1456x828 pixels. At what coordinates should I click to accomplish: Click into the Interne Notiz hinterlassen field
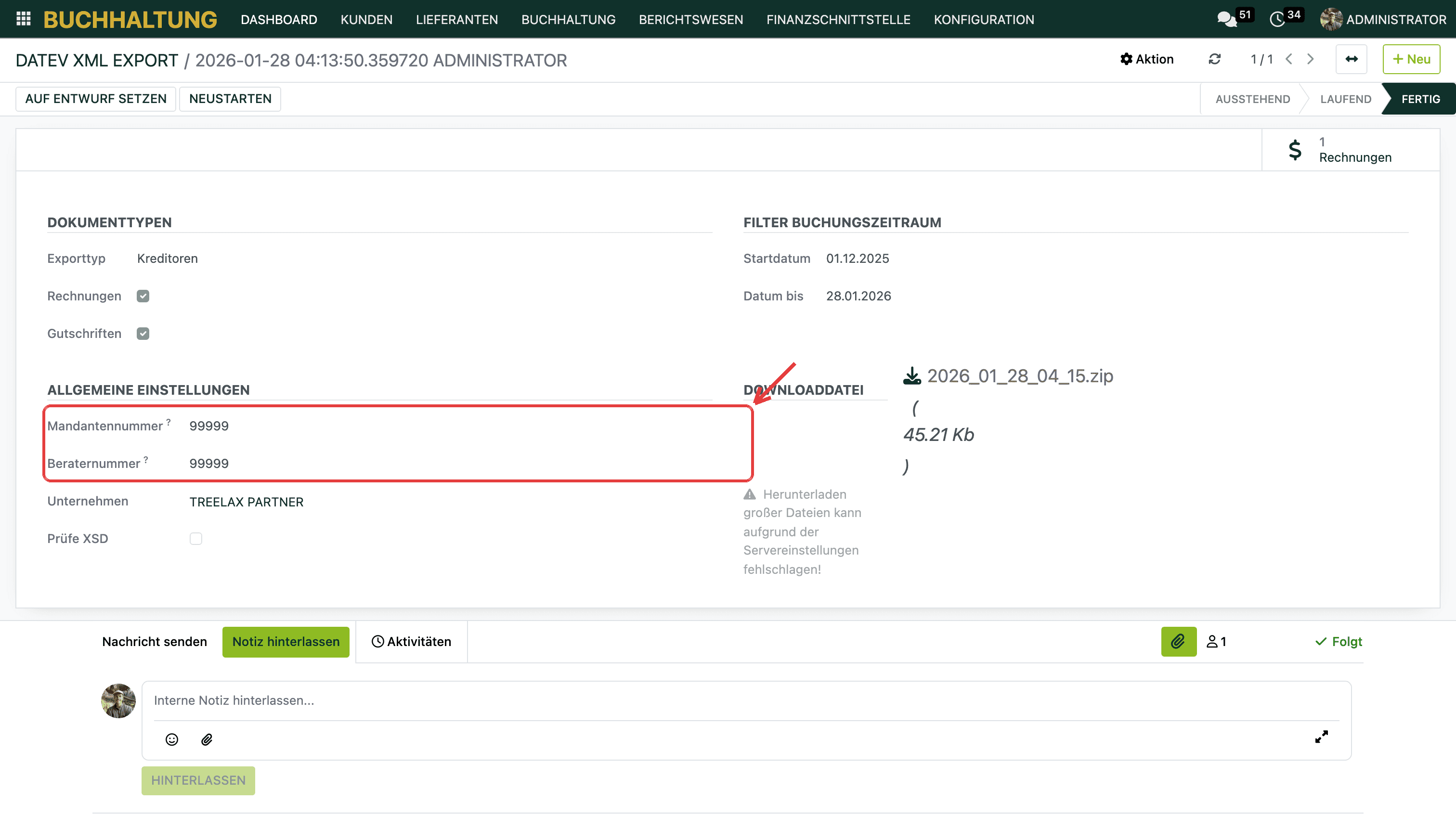pyautogui.click(x=746, y=700)
